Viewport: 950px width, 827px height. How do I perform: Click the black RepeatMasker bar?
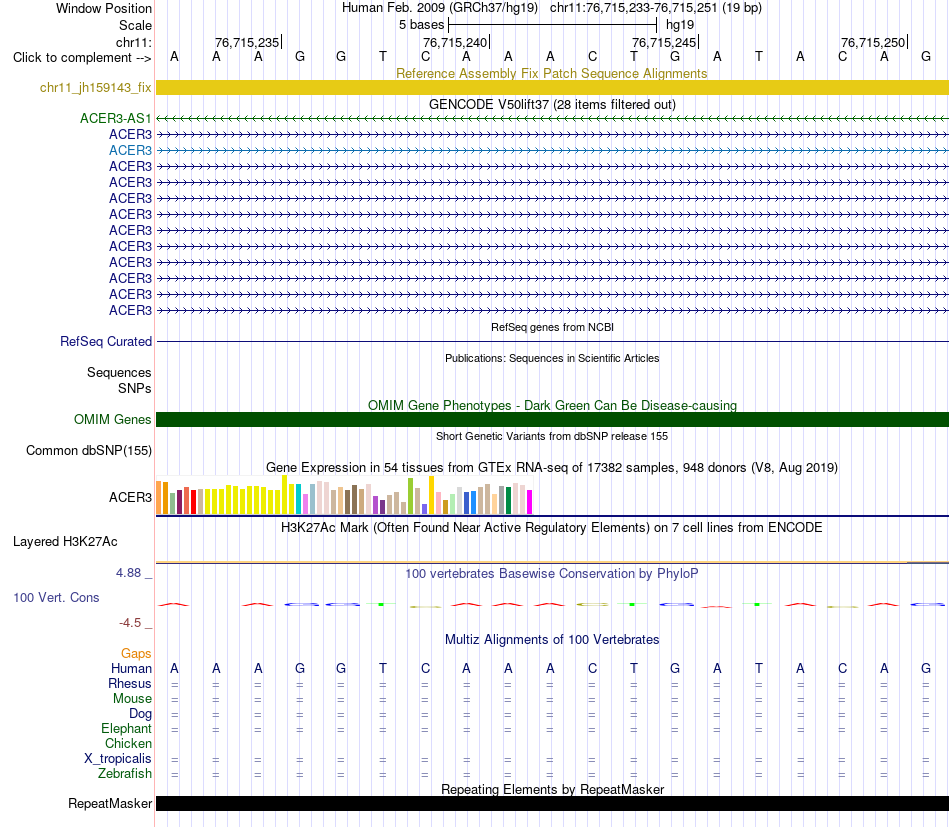(552, 803)
